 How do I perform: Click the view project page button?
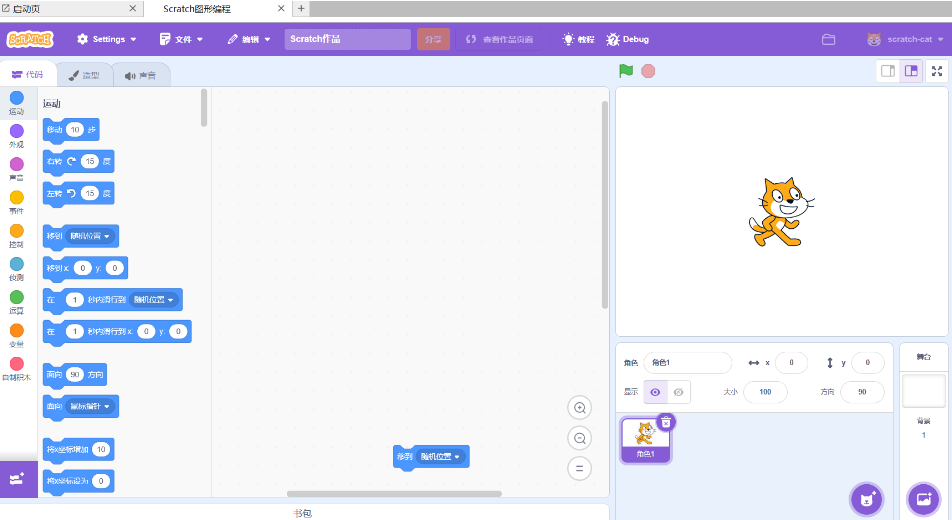coord(499,39)
